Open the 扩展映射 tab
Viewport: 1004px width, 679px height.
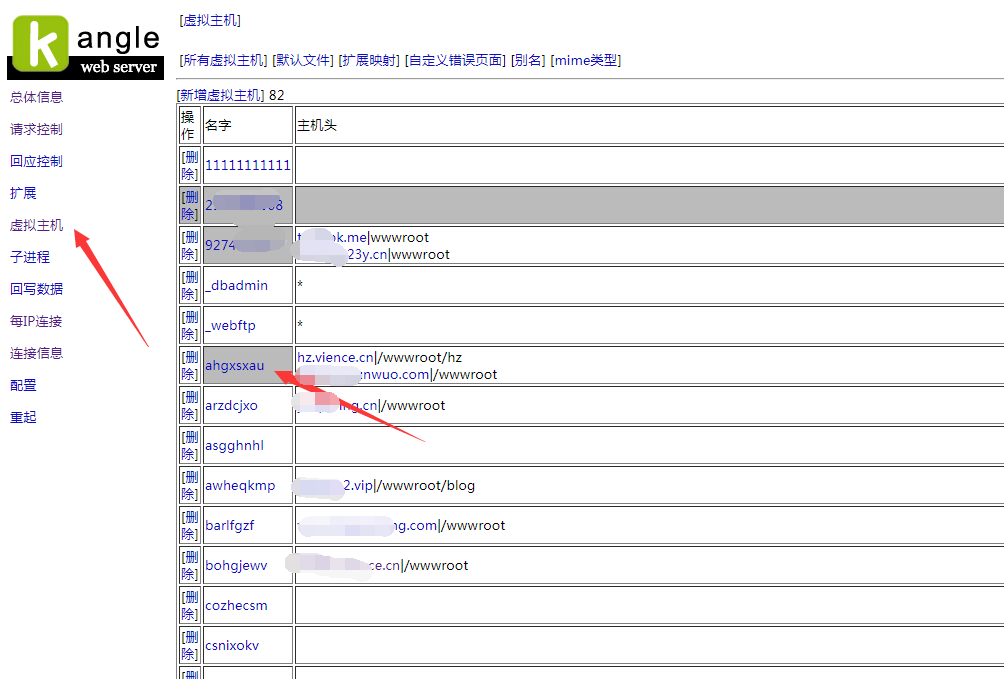[x=370, y=60]
